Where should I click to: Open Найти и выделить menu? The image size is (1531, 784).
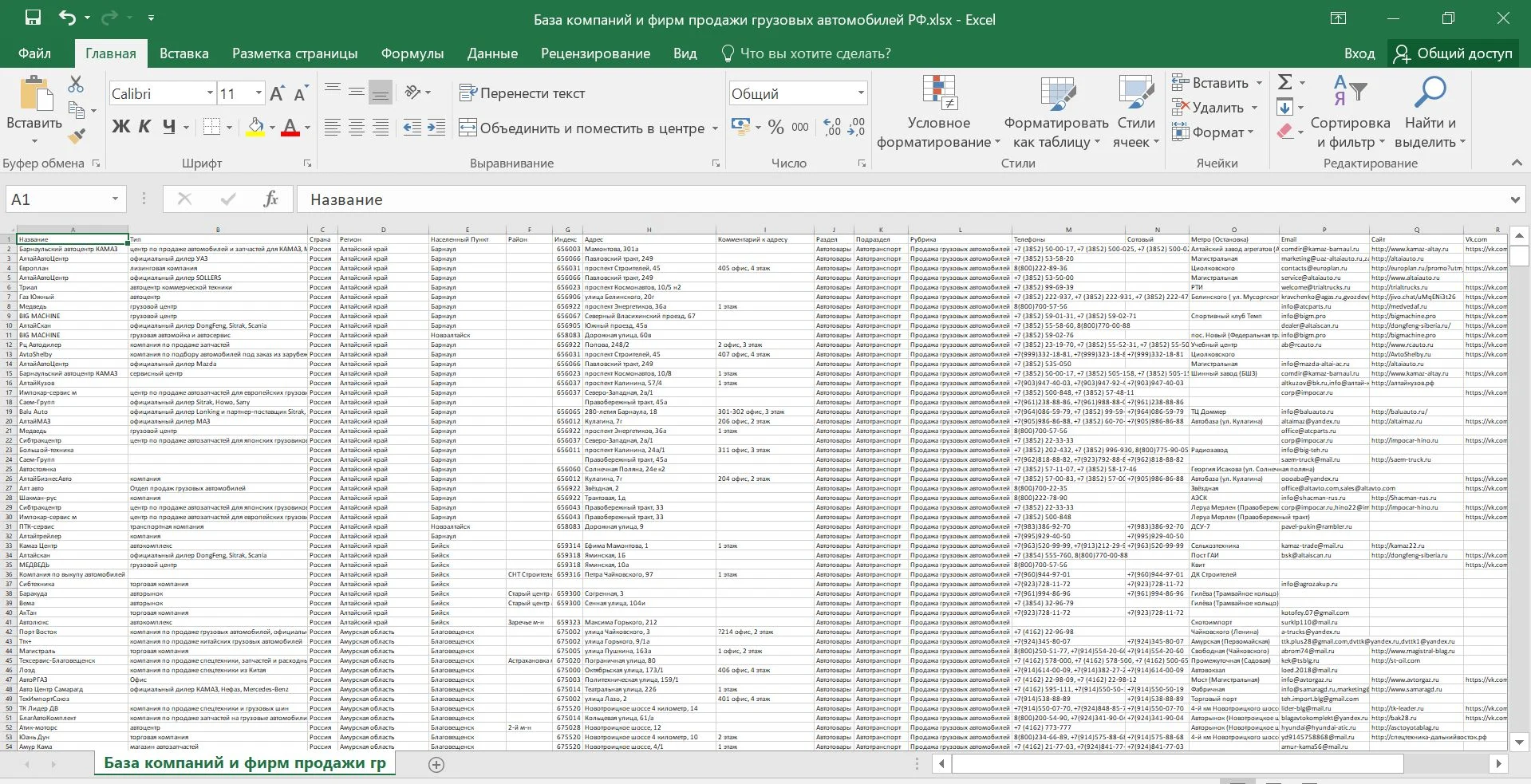coord(1430,112)
